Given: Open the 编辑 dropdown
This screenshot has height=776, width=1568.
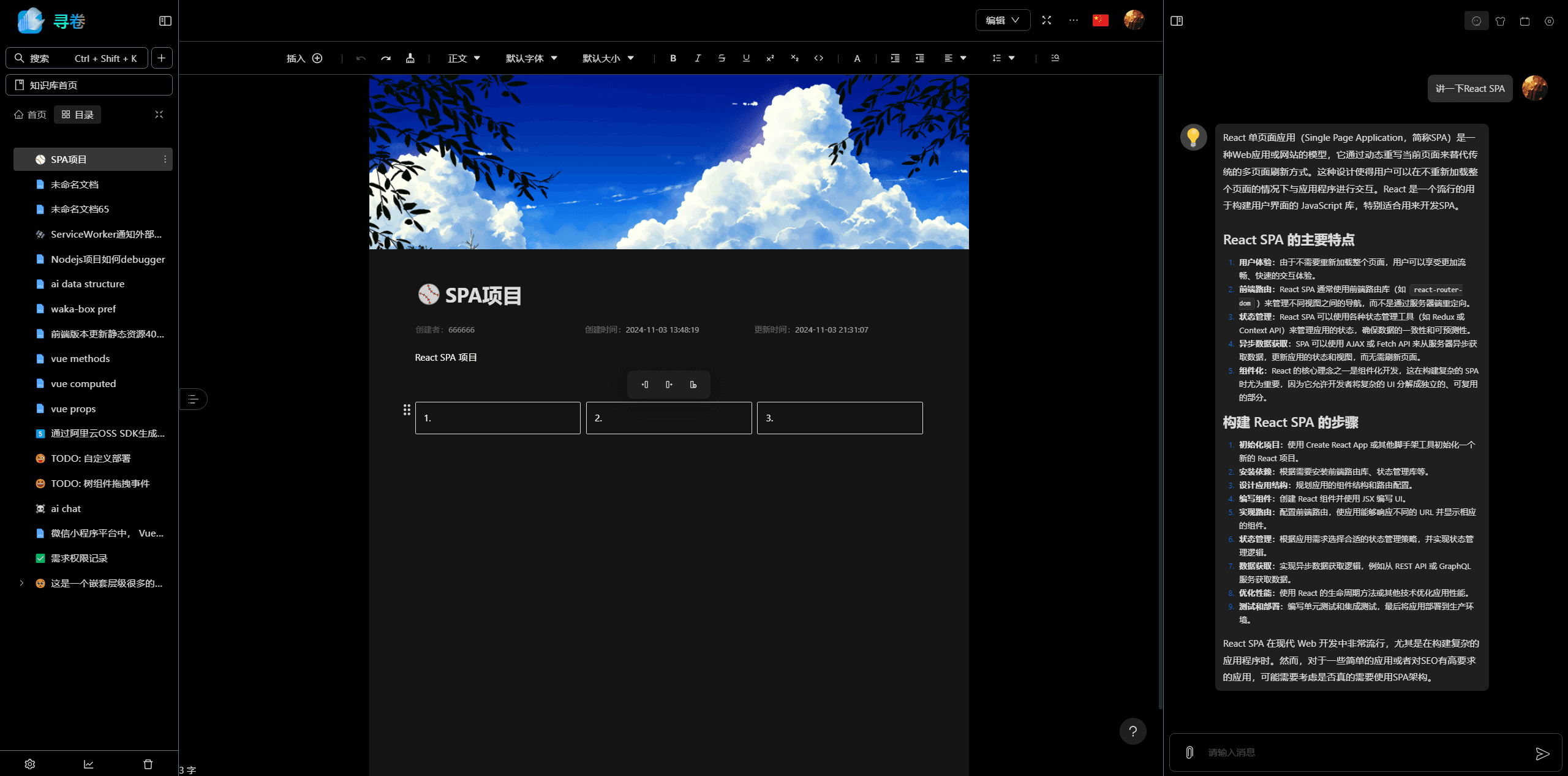Looking at the screenshot, I should (x=1003, y=20).
